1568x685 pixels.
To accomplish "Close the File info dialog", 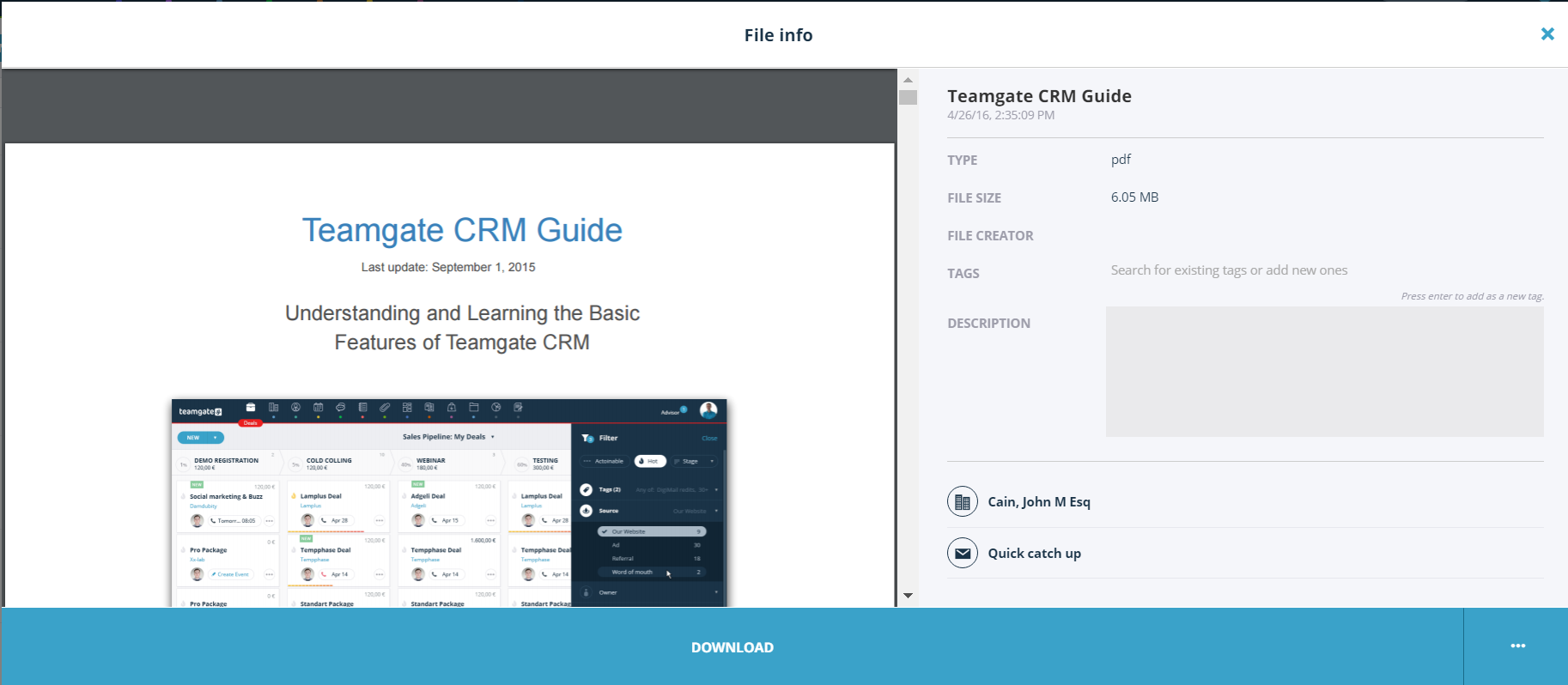I will [1547, 34].
